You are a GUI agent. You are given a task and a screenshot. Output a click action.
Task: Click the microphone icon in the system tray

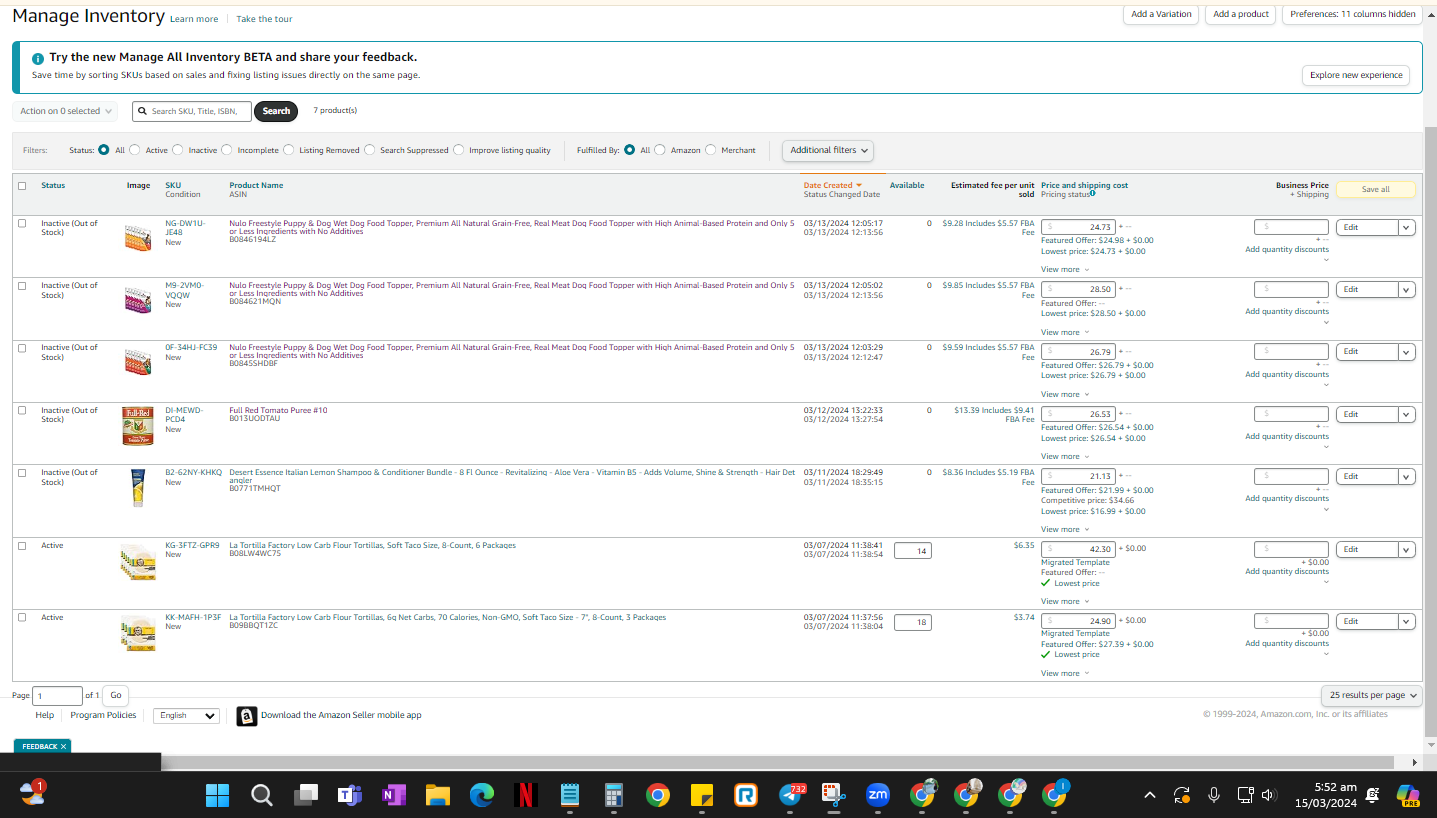pos(1214,795)
